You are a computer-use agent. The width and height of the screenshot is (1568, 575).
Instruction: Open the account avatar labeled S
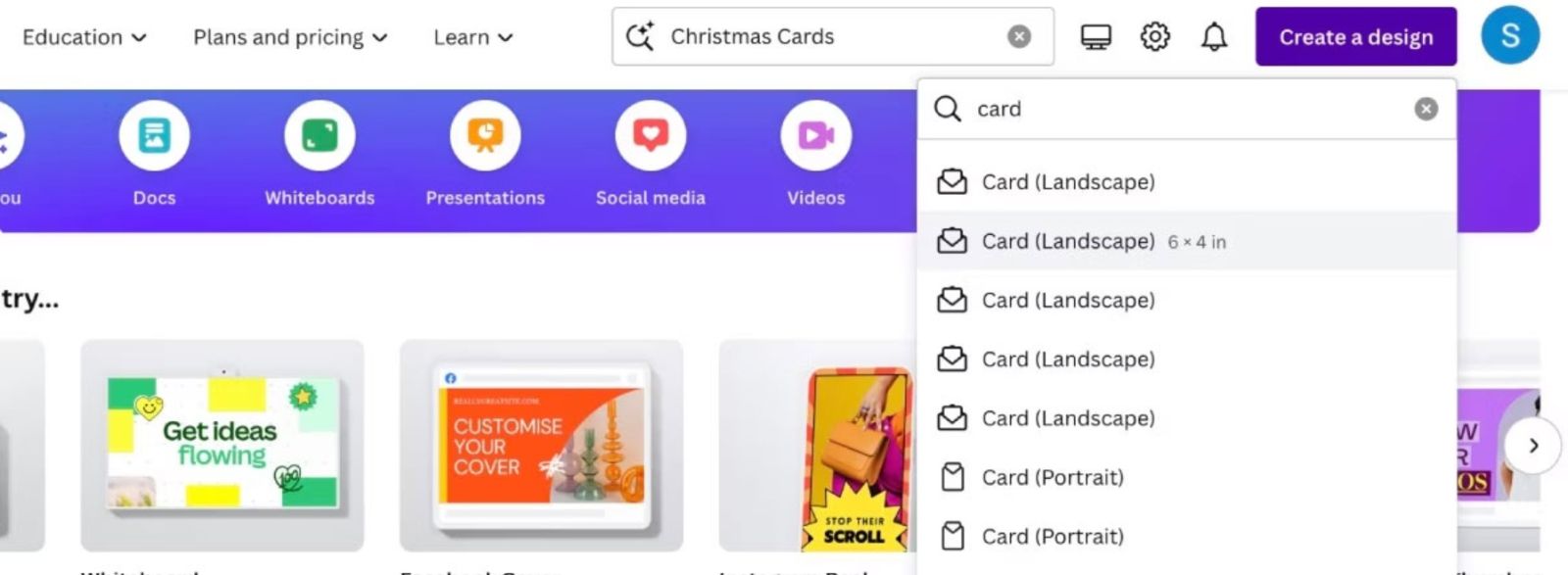point(1510,35)
